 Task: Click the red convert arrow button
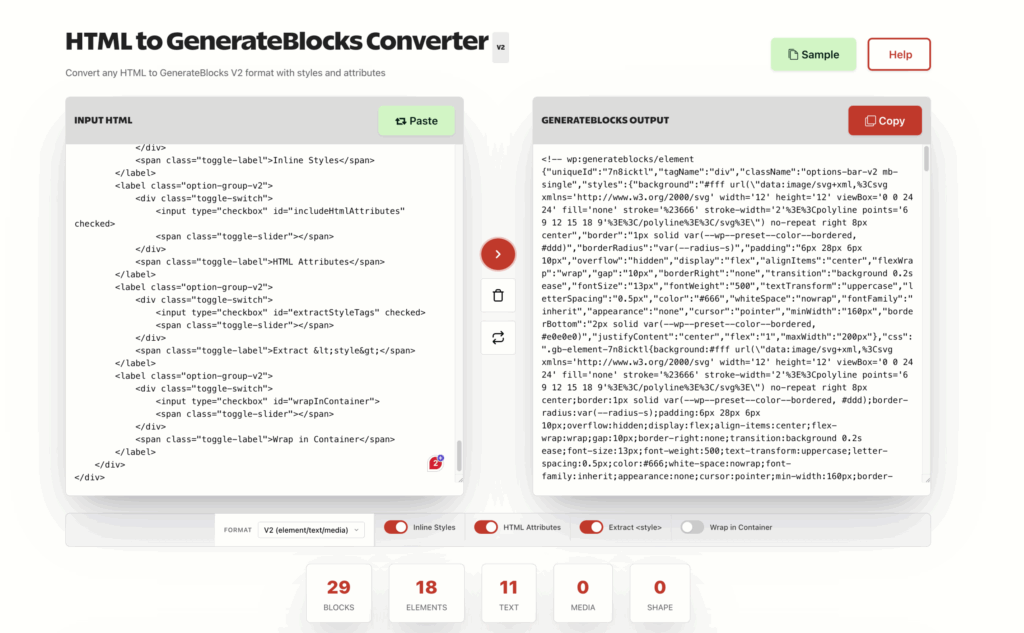coord(497,254)
